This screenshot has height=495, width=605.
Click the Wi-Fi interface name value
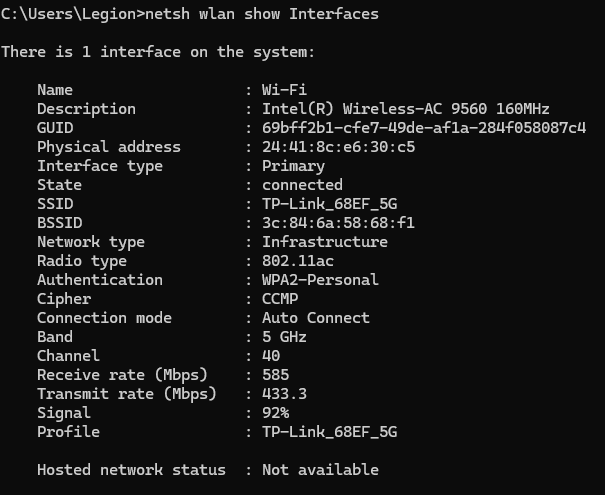284,90
